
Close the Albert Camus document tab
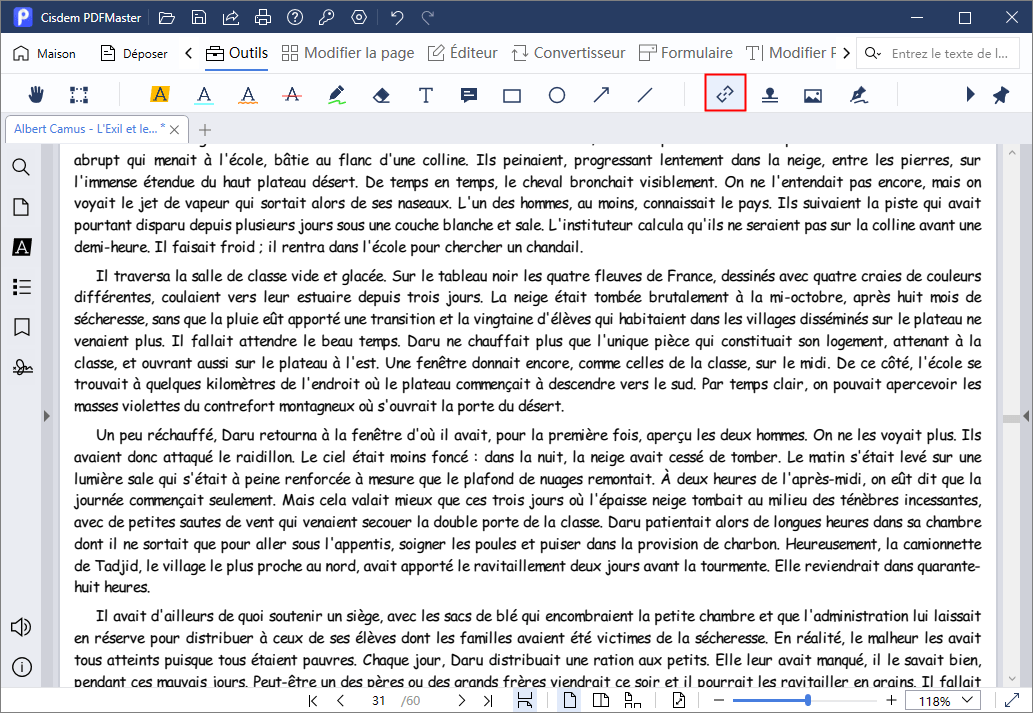tap(175, 130)
